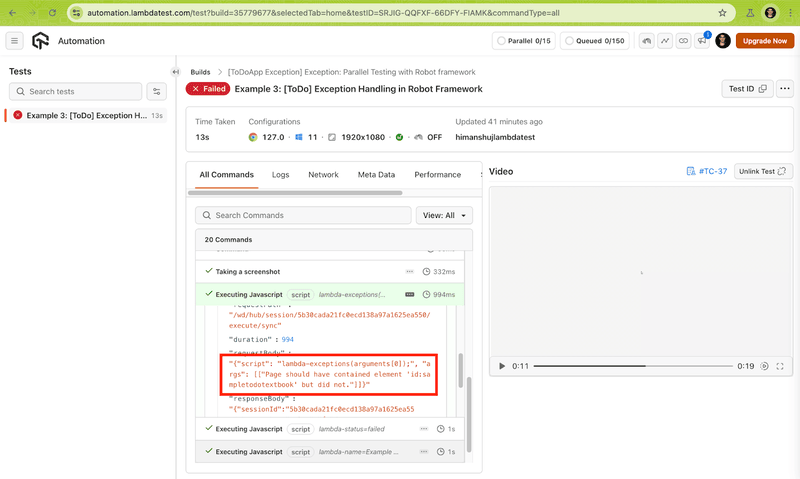Click the Chrome 127.0 configuration

[266, 137]
